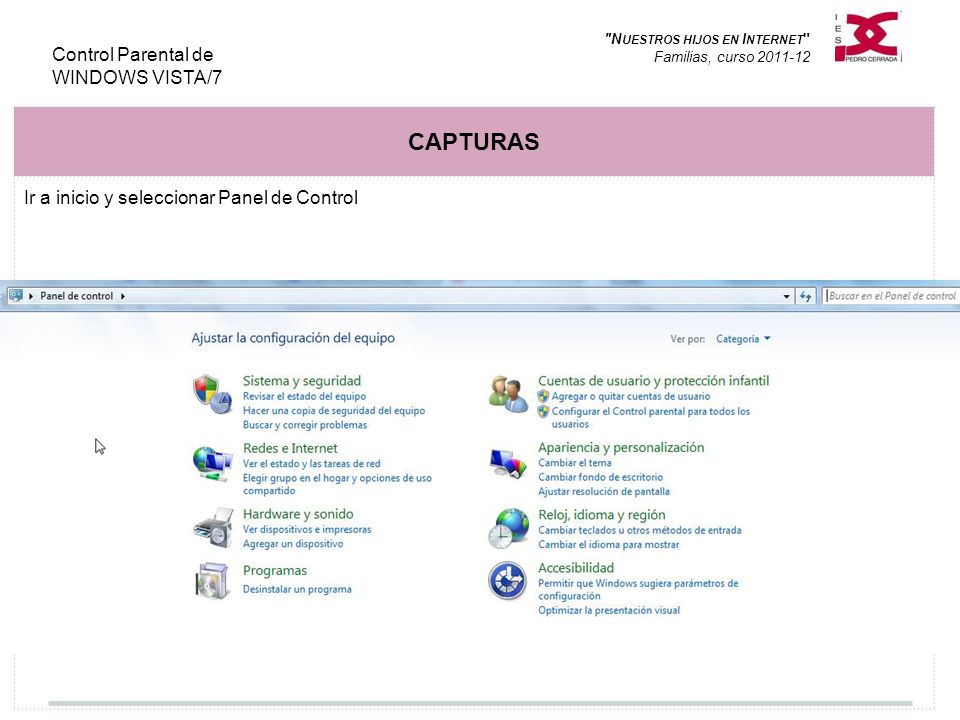Click shield icon next to Configurar el Control parental
This screenshot has height=720, width=960.
543,411
